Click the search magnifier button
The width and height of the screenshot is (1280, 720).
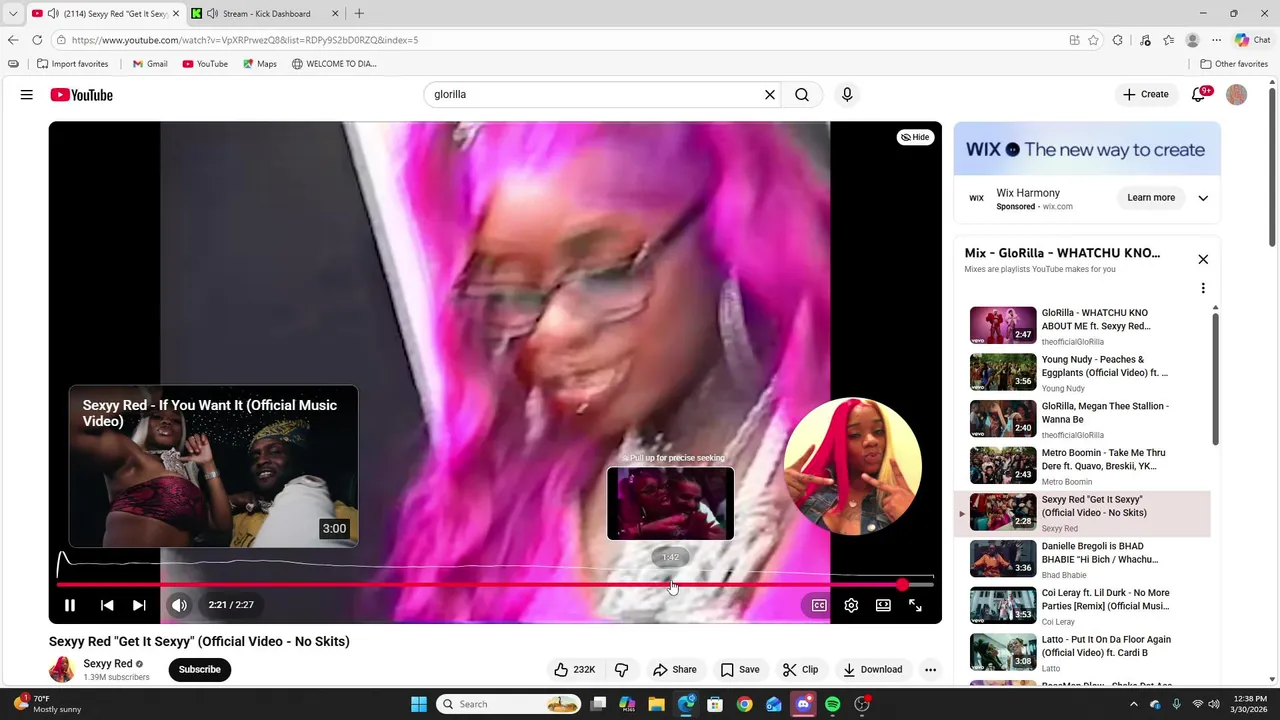click(x=802, y=95)
